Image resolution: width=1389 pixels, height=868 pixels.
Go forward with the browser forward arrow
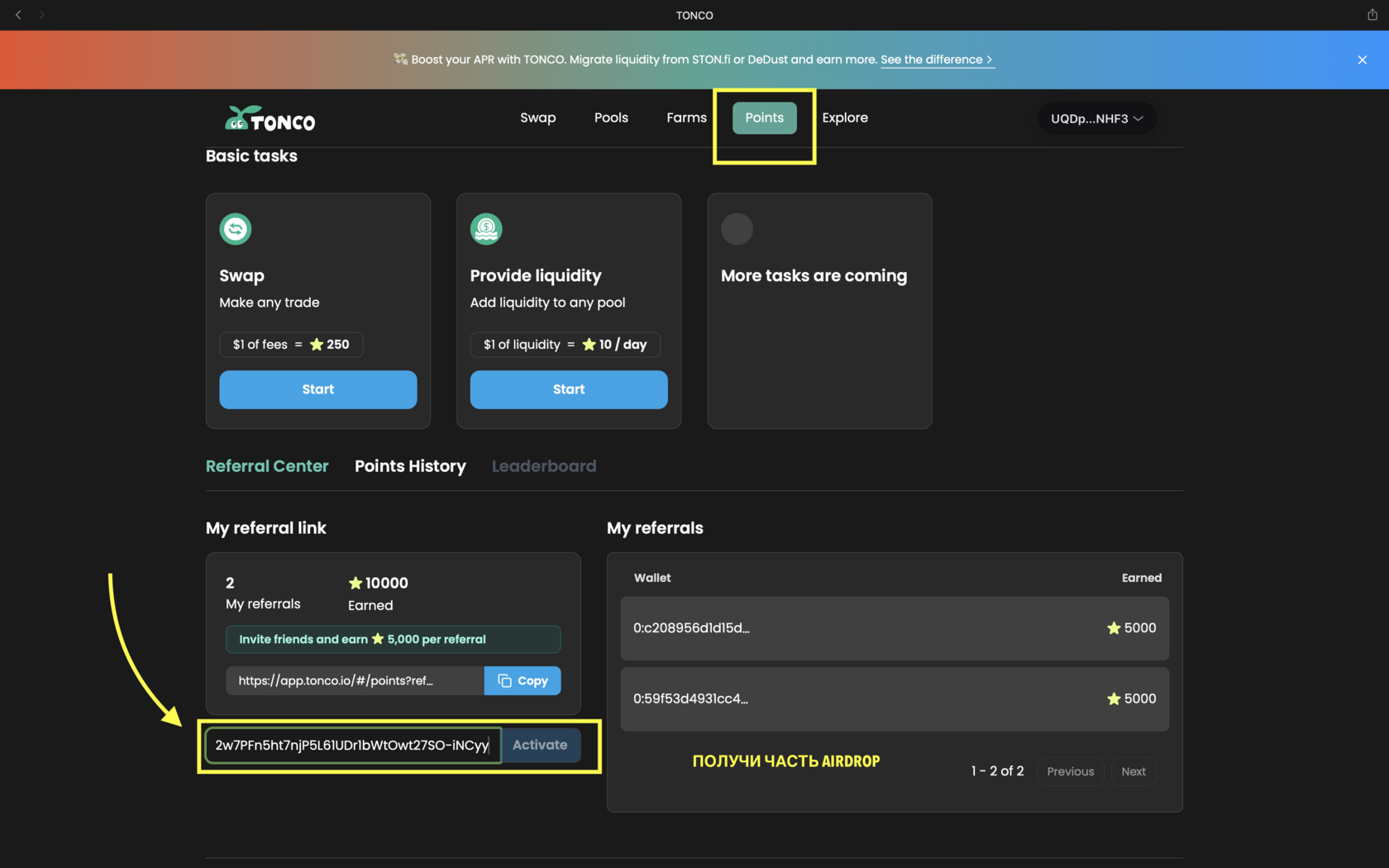pyautogui.click(x=41, y=15)
